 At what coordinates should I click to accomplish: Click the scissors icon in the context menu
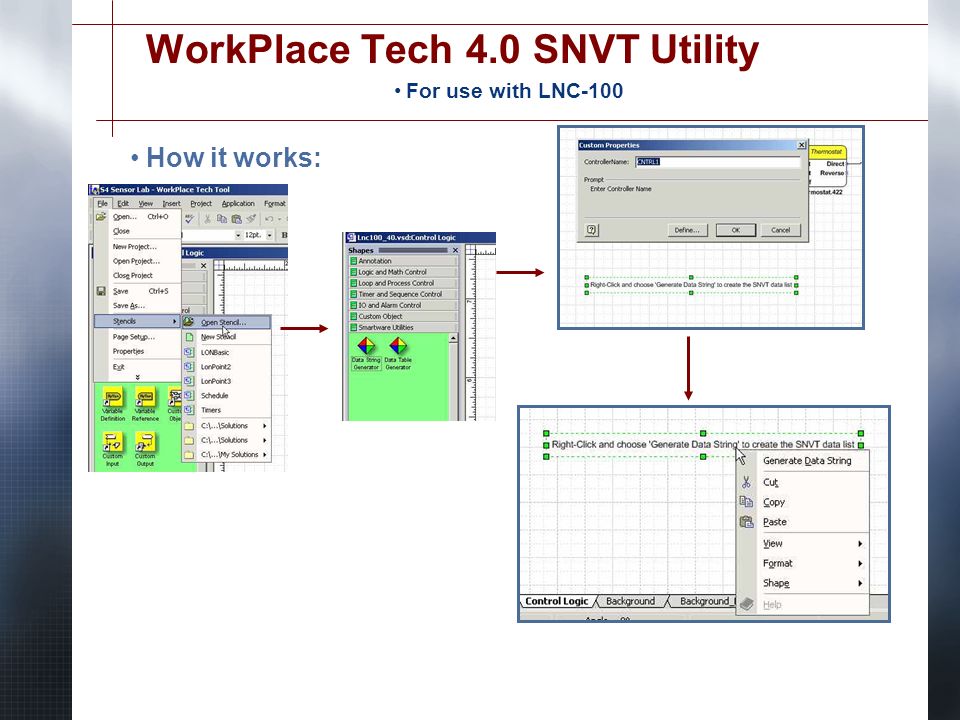[x=746, y=482]
